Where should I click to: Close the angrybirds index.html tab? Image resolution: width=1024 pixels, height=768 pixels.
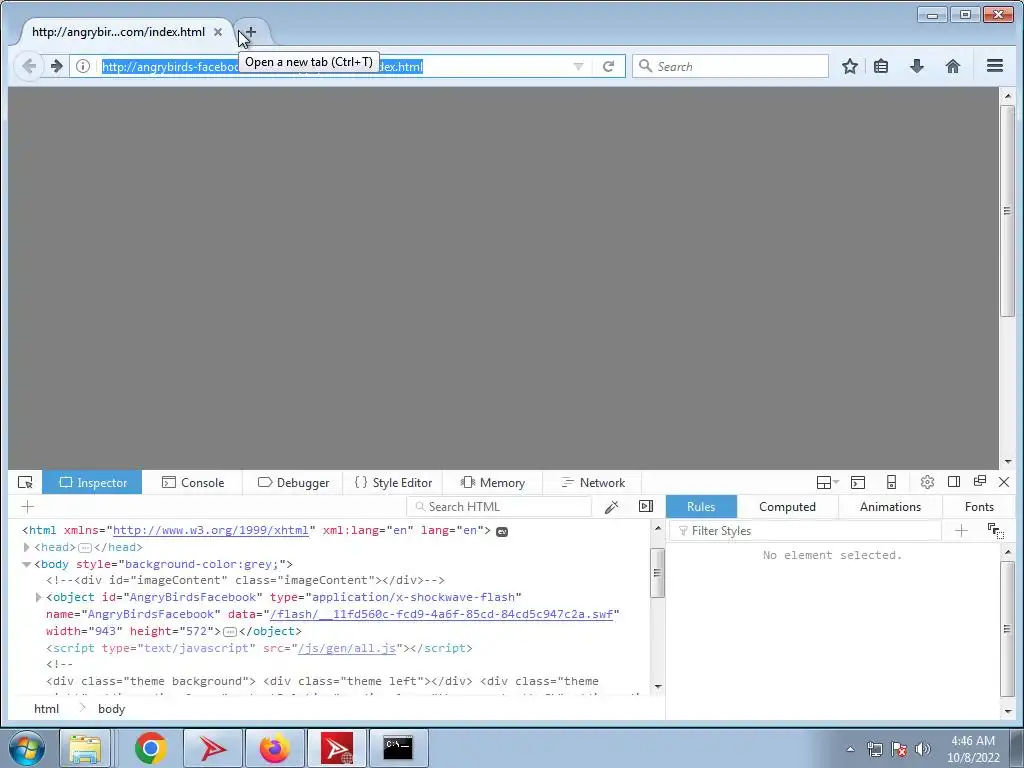point(218,32)
